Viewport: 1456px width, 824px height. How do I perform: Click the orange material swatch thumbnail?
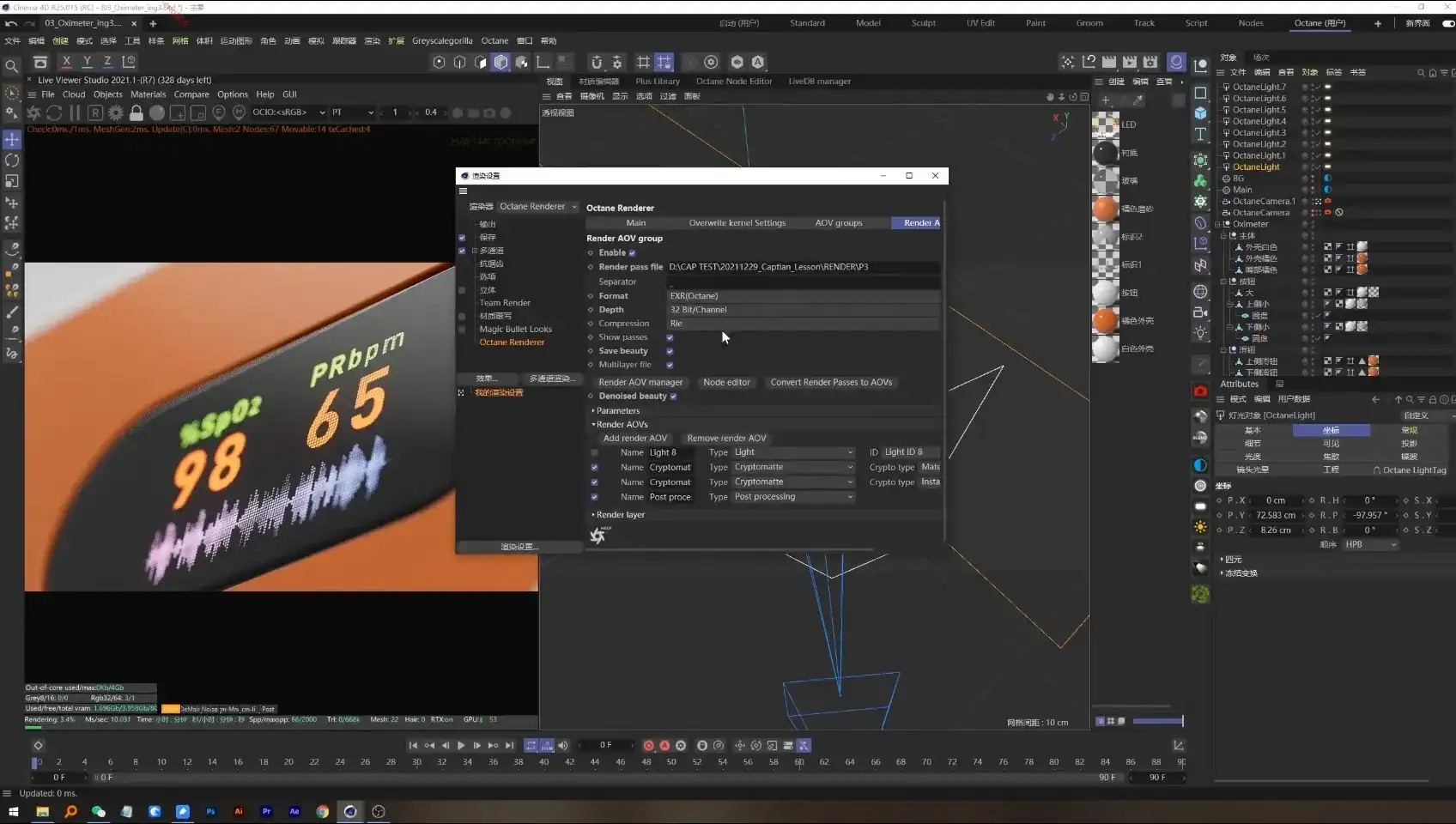coord(1105,209)
